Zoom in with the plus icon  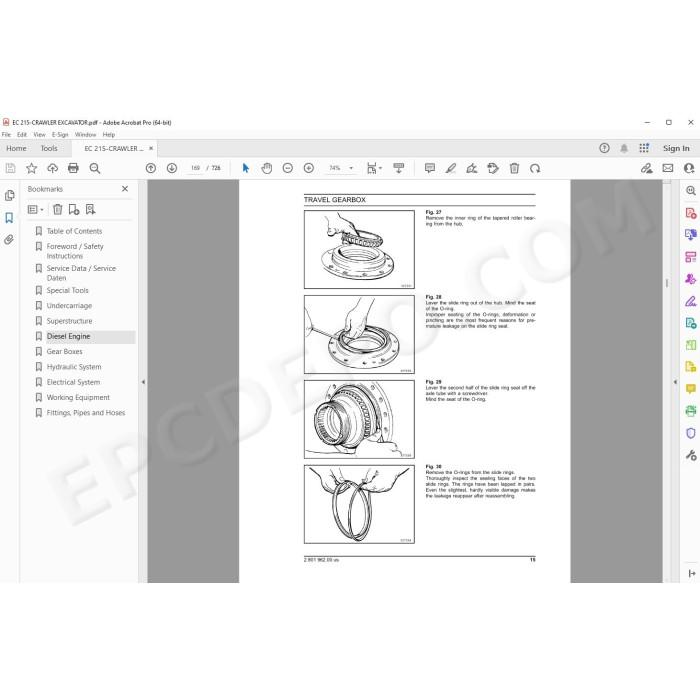click(x=308, y=168)
